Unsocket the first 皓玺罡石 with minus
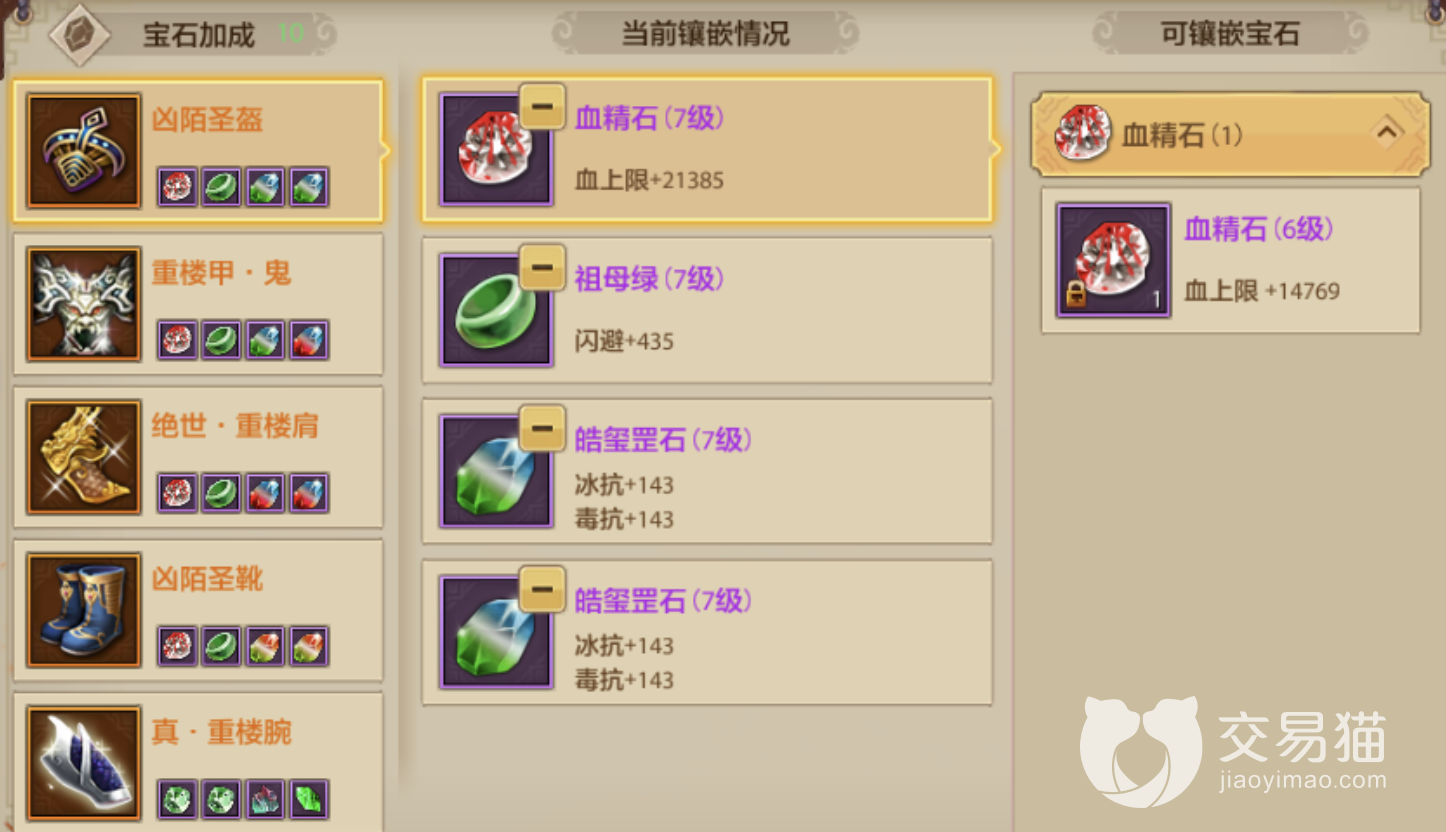Screen dimensions: 1446x832 click(542, 428)
